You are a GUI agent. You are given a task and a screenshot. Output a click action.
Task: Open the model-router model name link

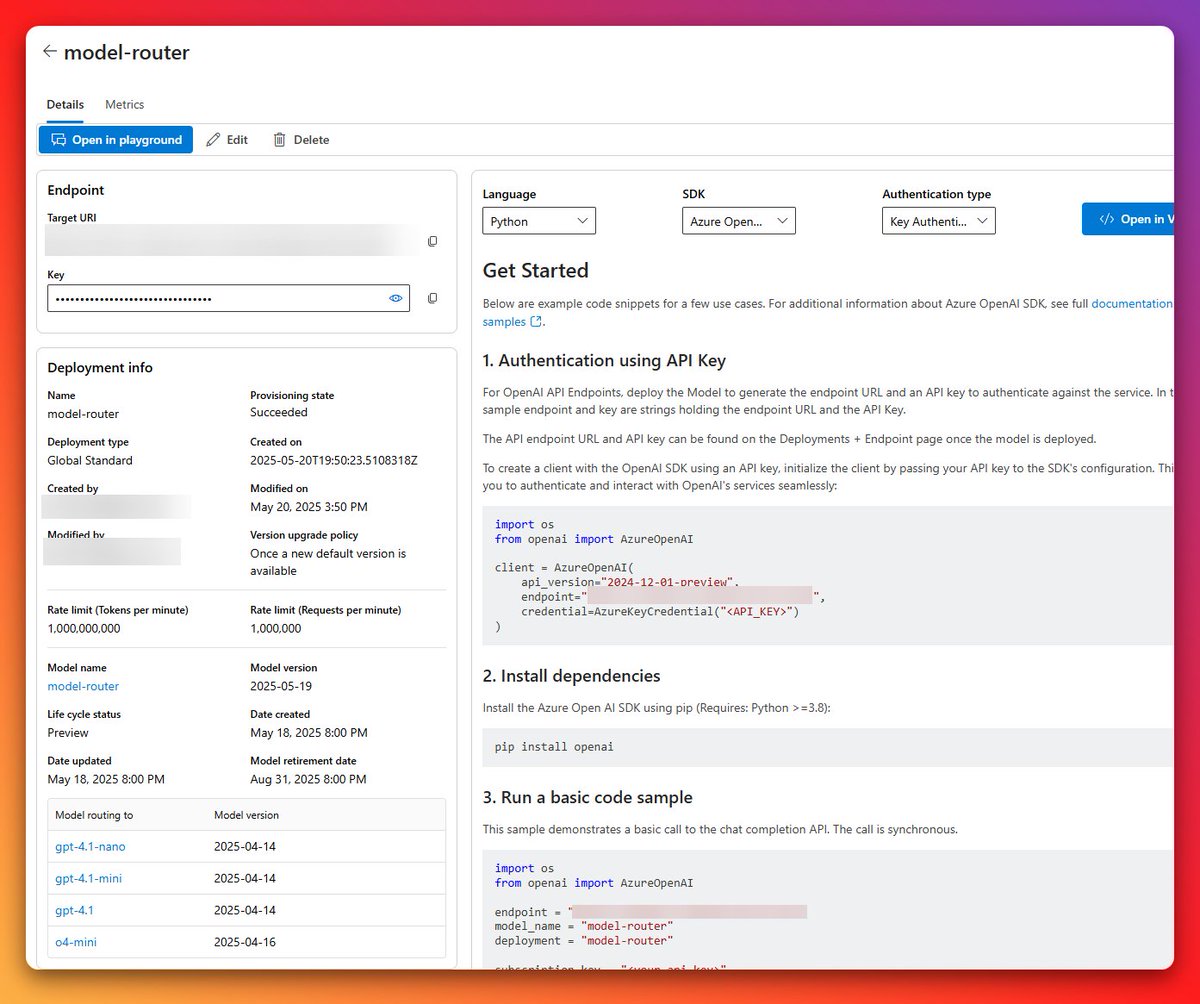(x=83, y=686)
